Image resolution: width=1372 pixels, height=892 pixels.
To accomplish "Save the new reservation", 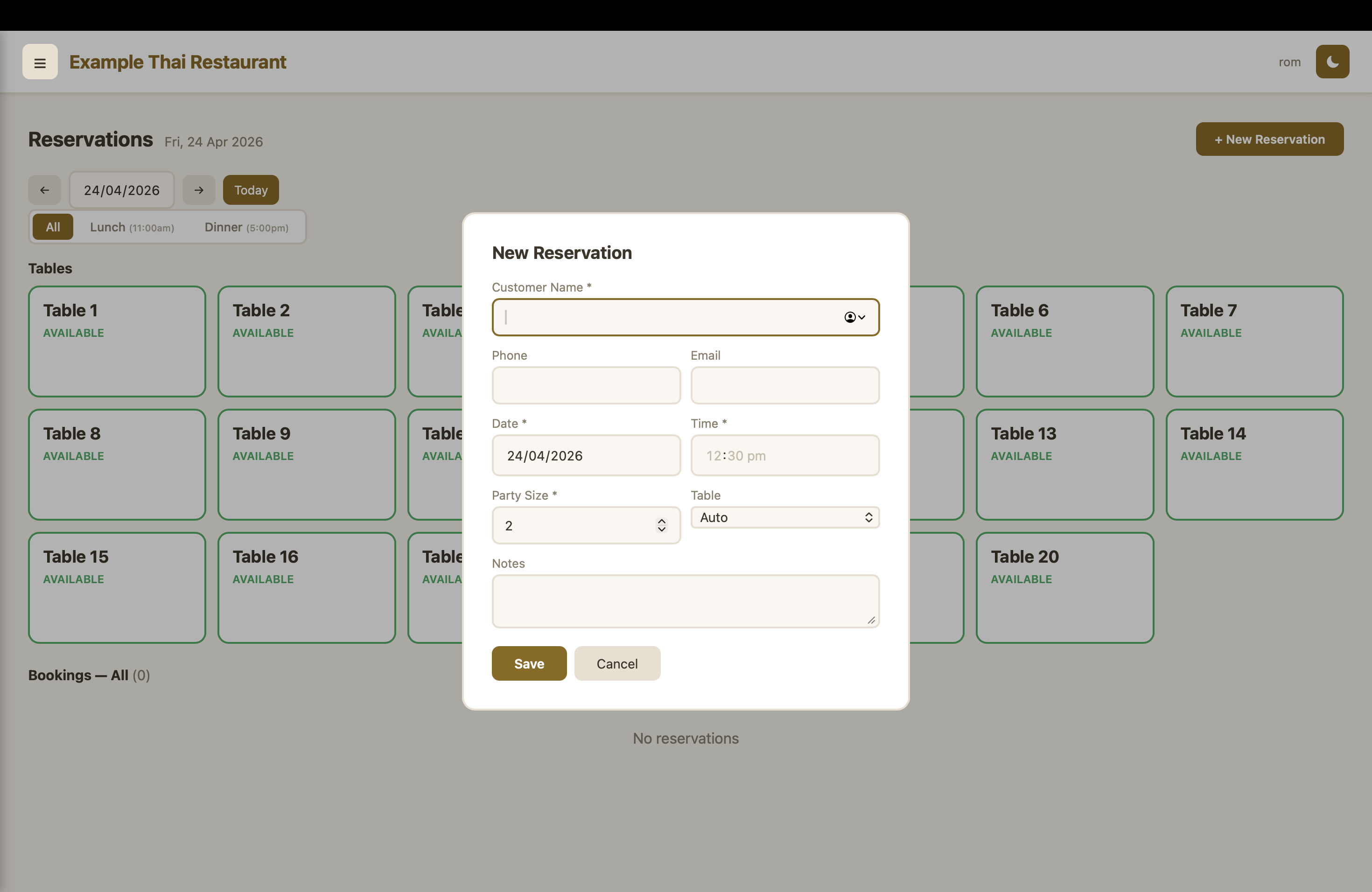I will tap(529, 663).
